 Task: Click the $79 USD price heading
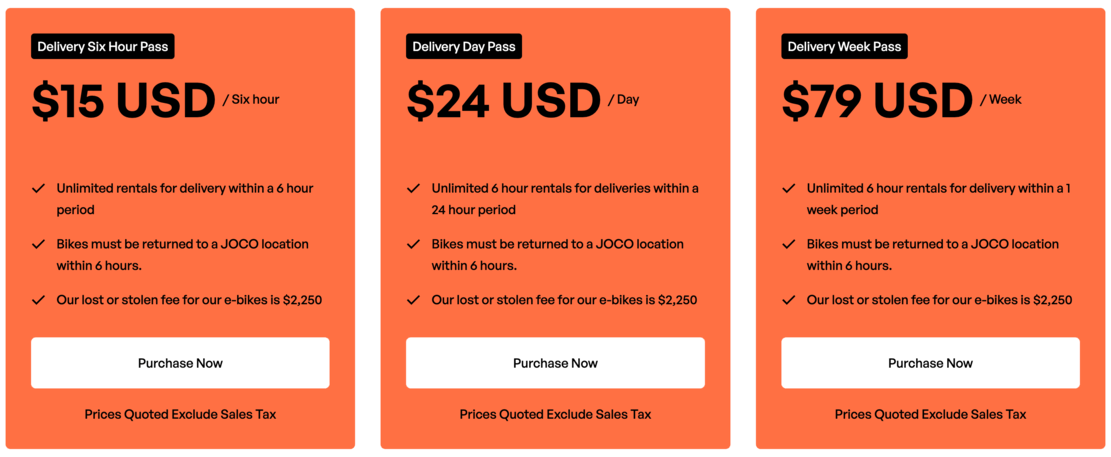point(877,100)
